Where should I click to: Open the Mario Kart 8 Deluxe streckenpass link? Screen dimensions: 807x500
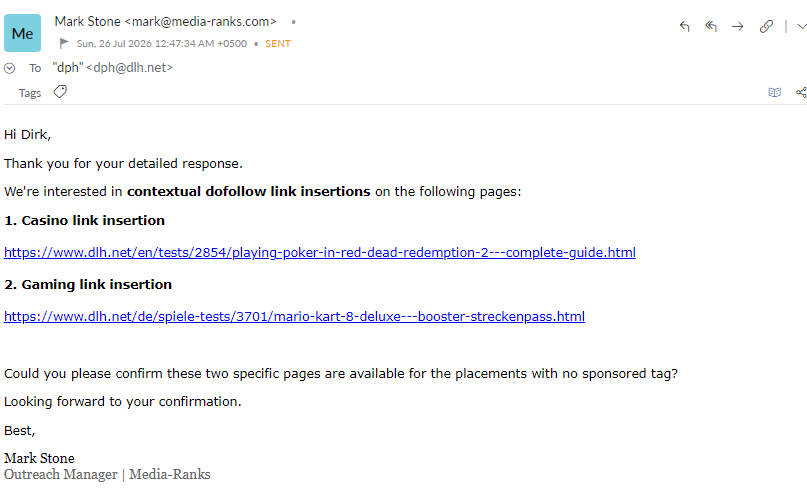pyautogui.click(x=294, y=316)
